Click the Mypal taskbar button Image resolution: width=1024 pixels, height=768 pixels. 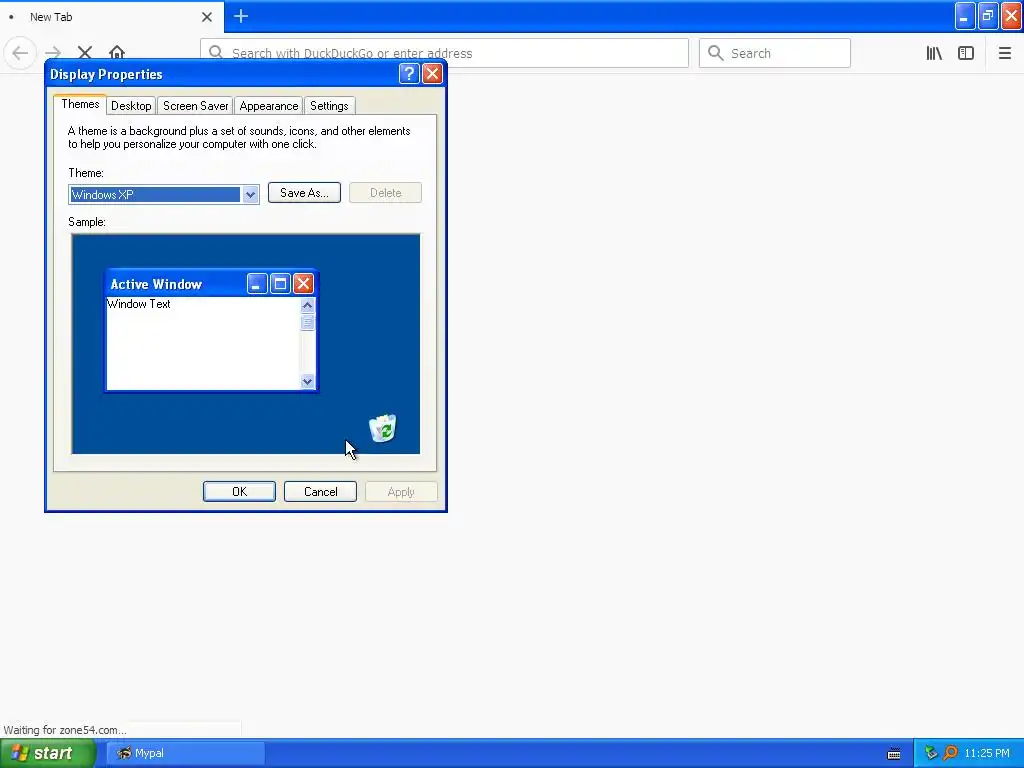tap(185, 753)
